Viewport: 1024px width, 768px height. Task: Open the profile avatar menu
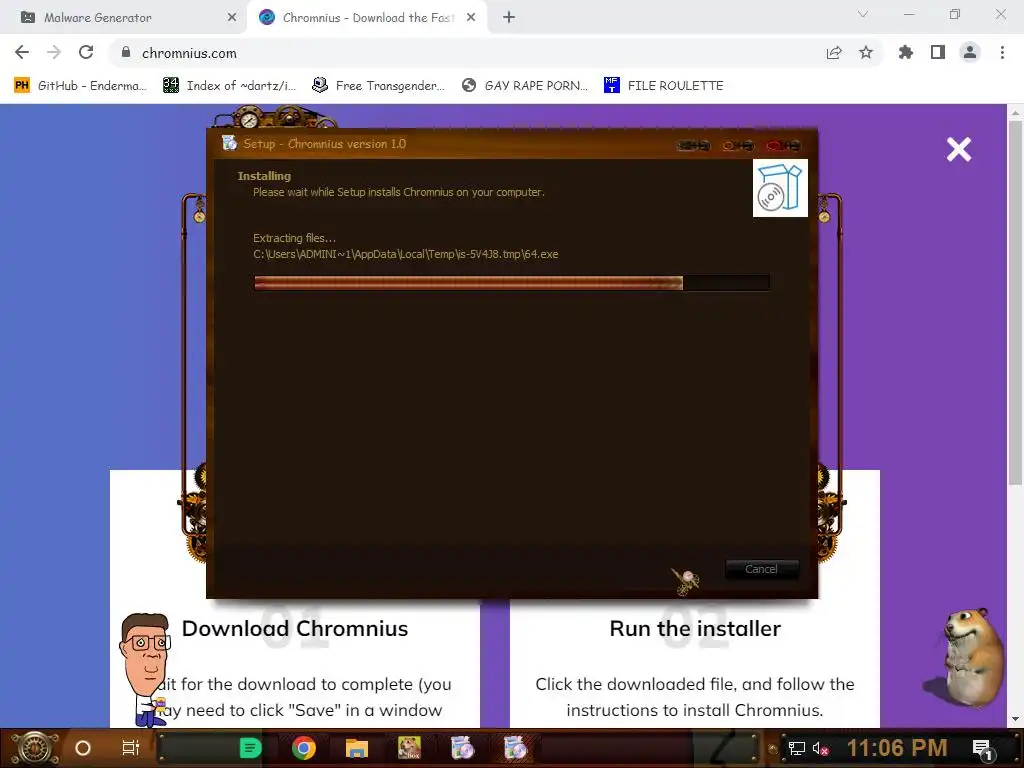click(x=970, y=52)
